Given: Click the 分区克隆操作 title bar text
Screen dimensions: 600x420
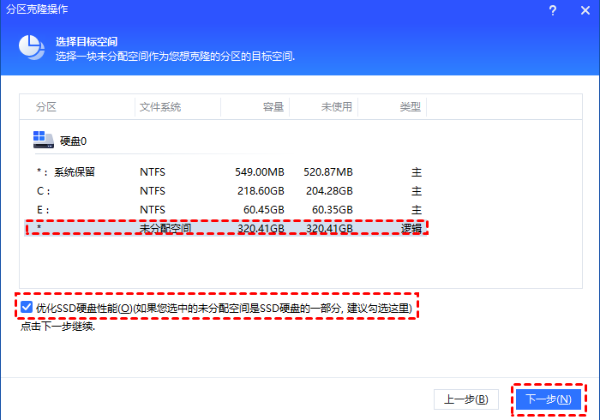Looking at the screenshot, I should tap(36, 10).
